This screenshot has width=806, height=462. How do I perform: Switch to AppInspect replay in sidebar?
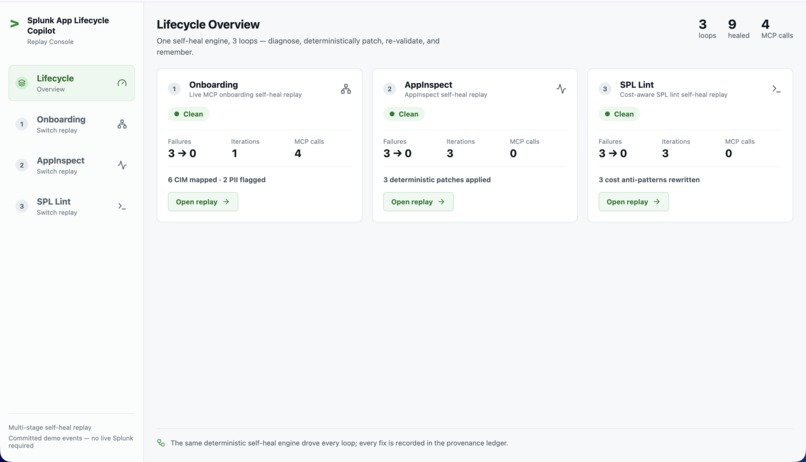[71, 165]
